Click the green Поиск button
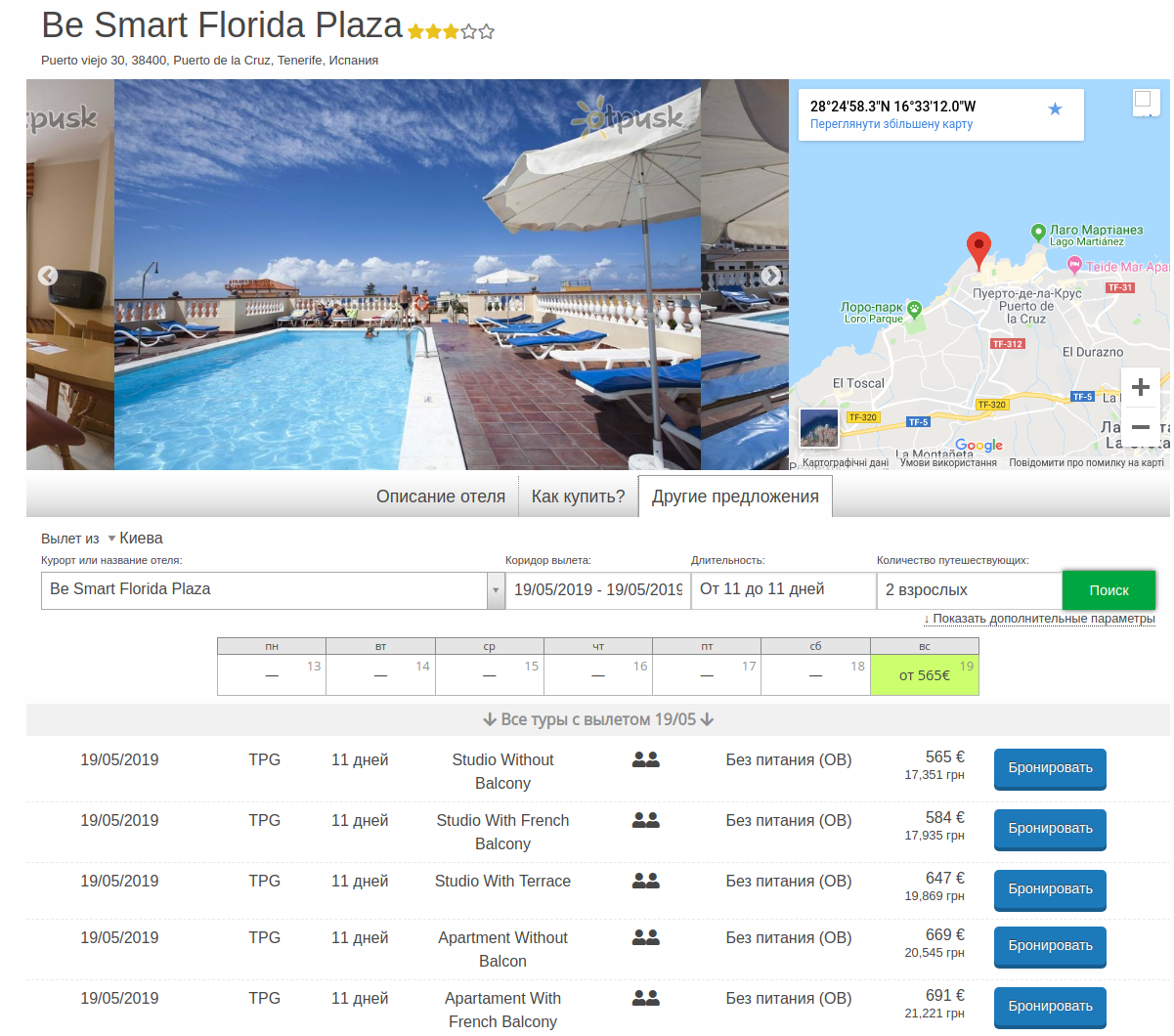 click(1109, 590)
